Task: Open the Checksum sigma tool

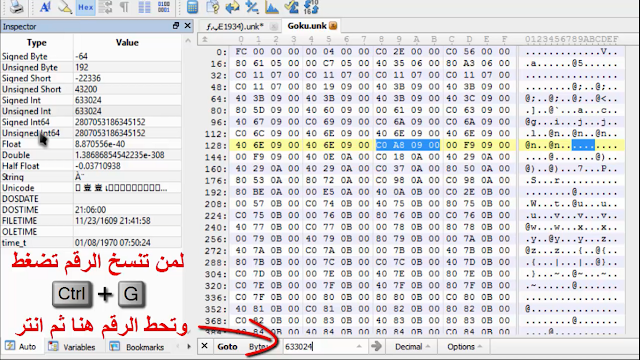Action: coord(291,7)
